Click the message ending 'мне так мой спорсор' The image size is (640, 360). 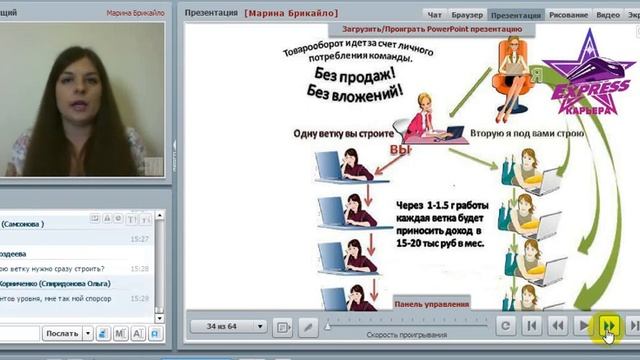56,298
